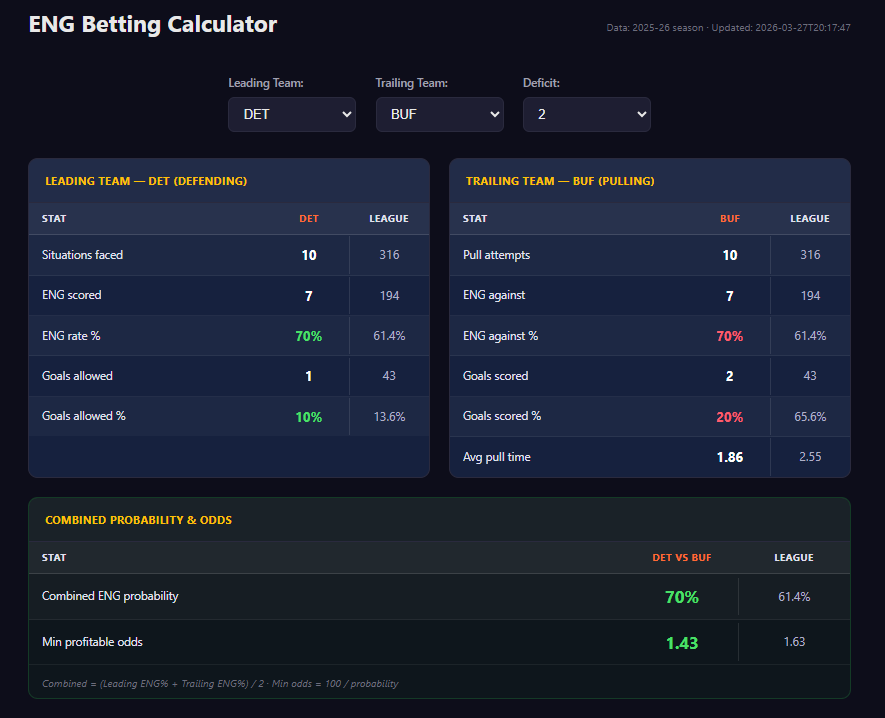Click the 'Goals allowed' row label
The height and width of the screenshot is (718, 885).
pos(77,376)
